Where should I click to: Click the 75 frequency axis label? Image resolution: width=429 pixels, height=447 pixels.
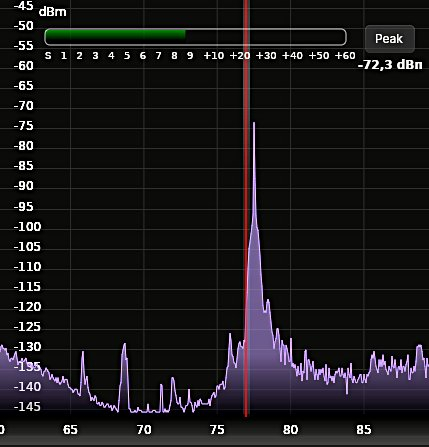click(217, 430)
